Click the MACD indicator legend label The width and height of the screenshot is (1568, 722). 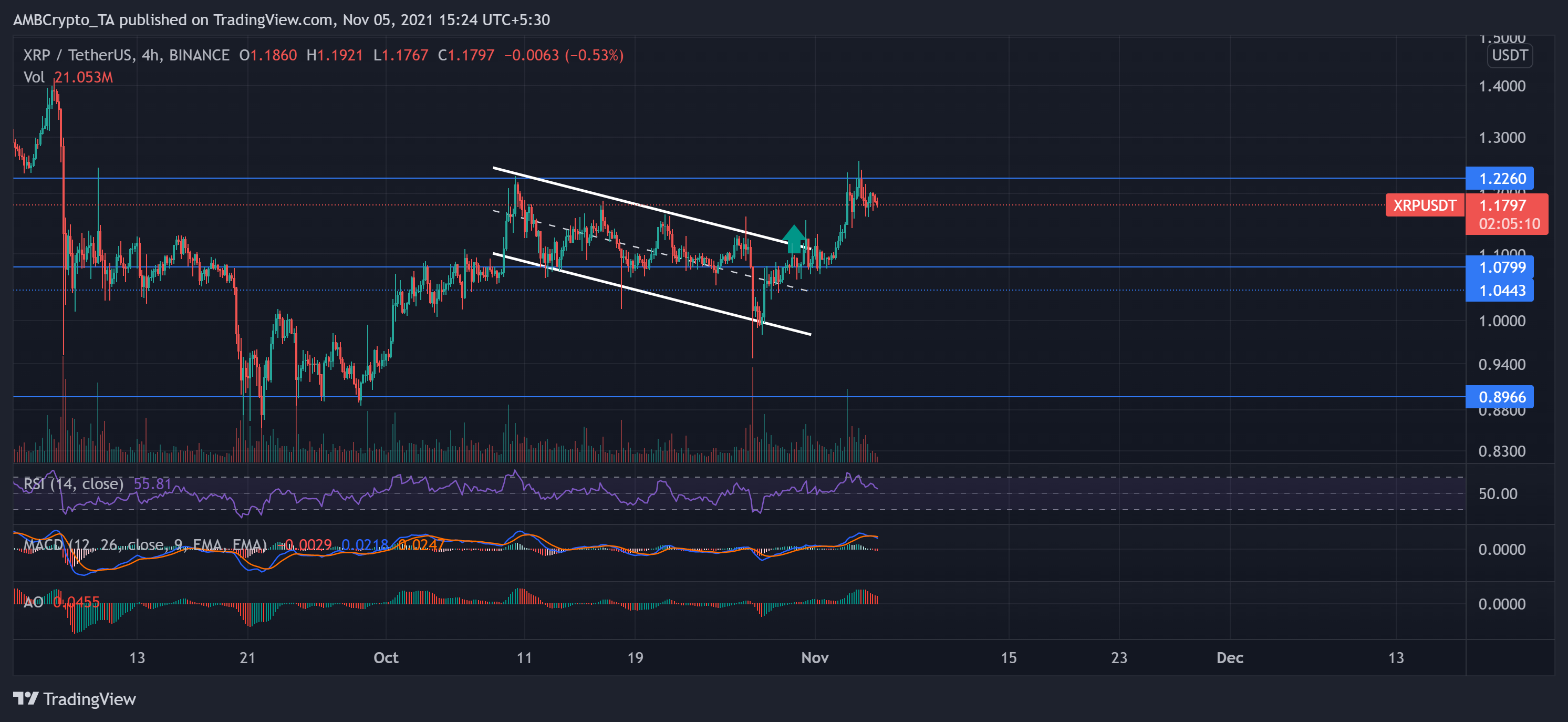click(x=145, y=545)
